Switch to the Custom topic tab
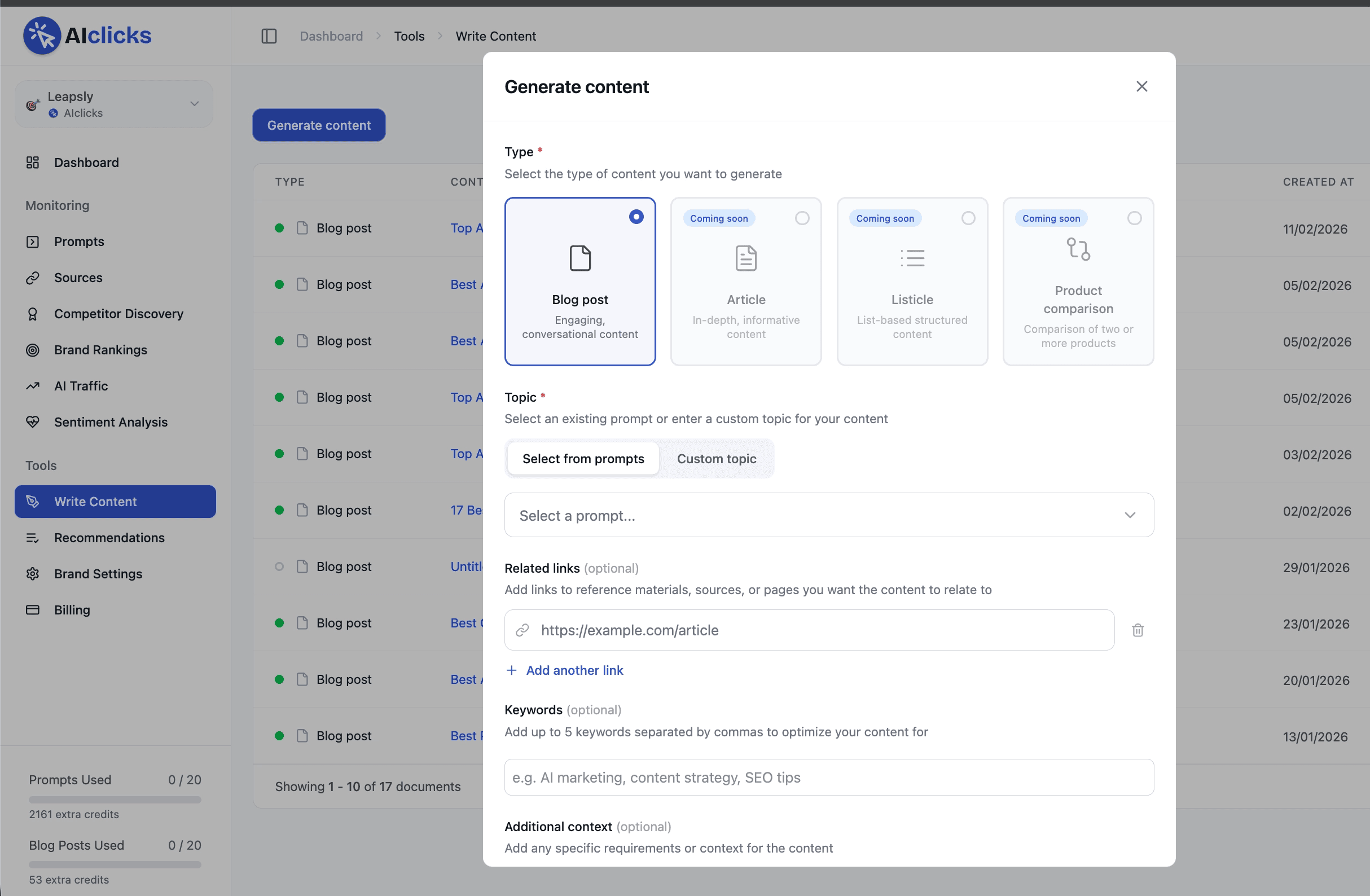The height and width of the screenshot is (896, 1370). click(716, 459)
